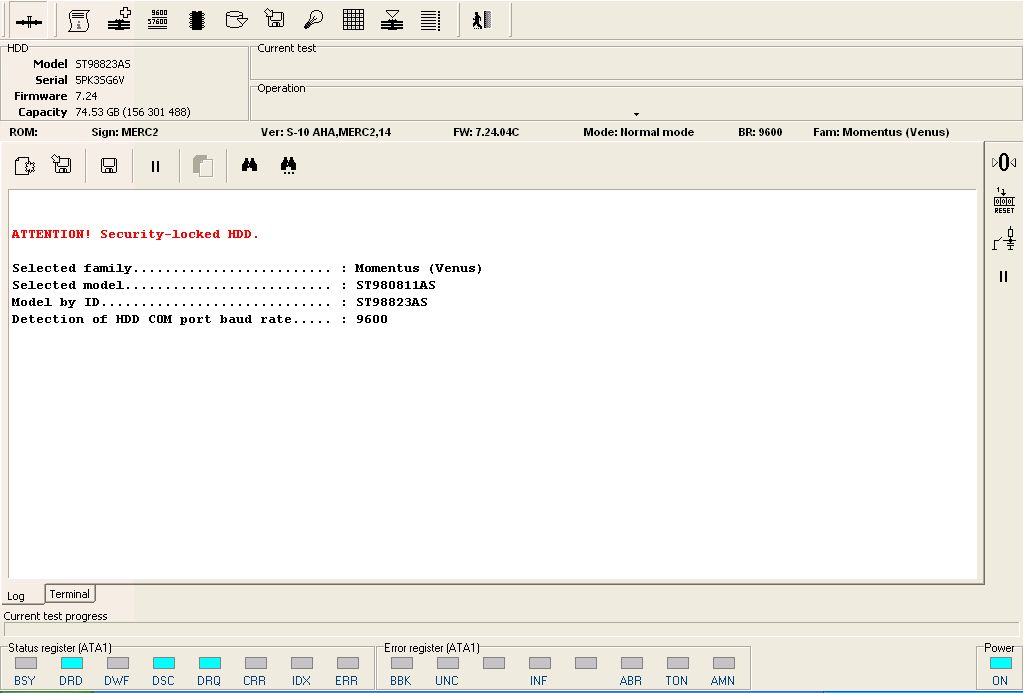Viewport: 1023px width, 693px height.
Task: Click 'FW: 7.24.04C' in the ROM bar
Action: point(486,132)
